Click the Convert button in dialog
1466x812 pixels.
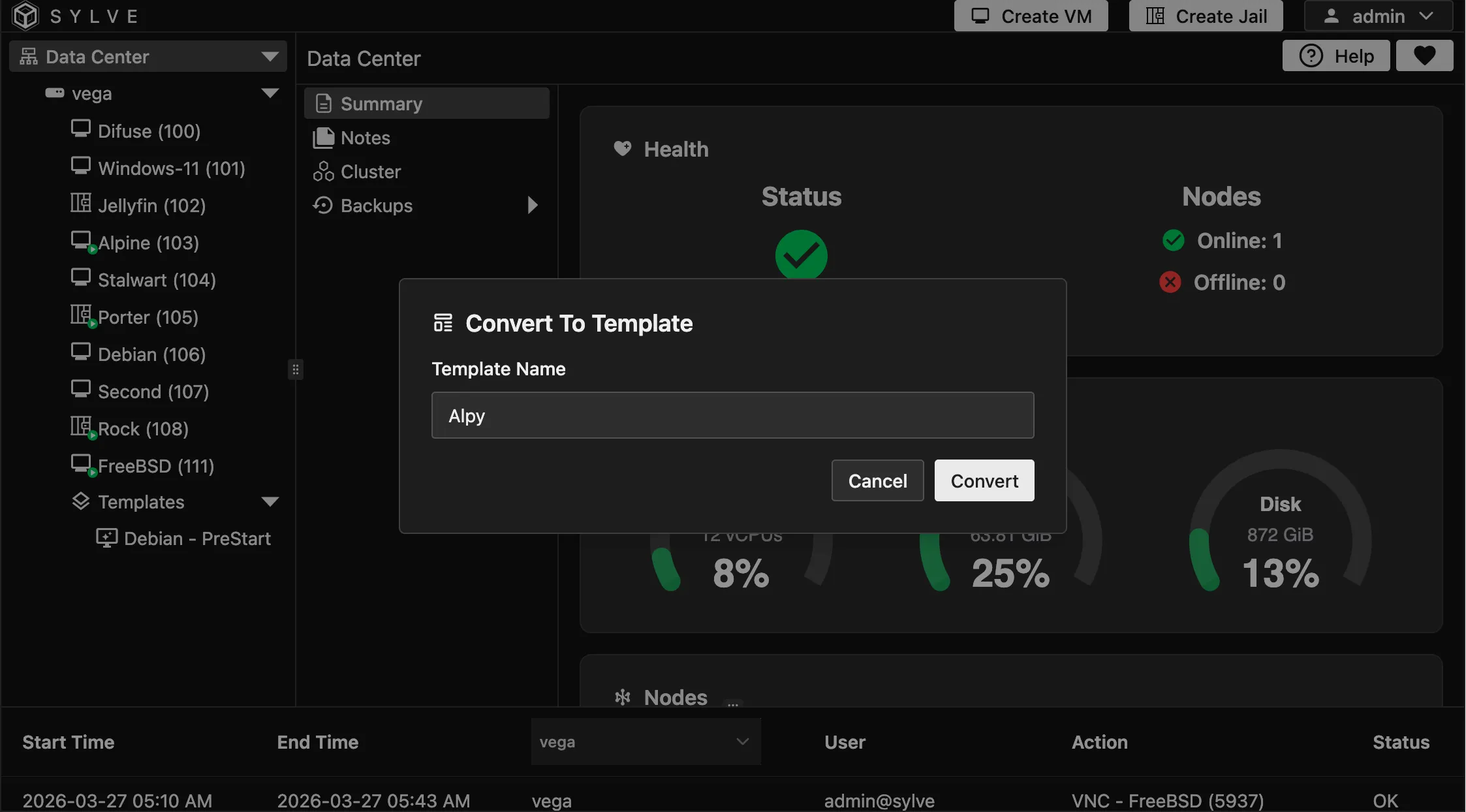[984, 480]
